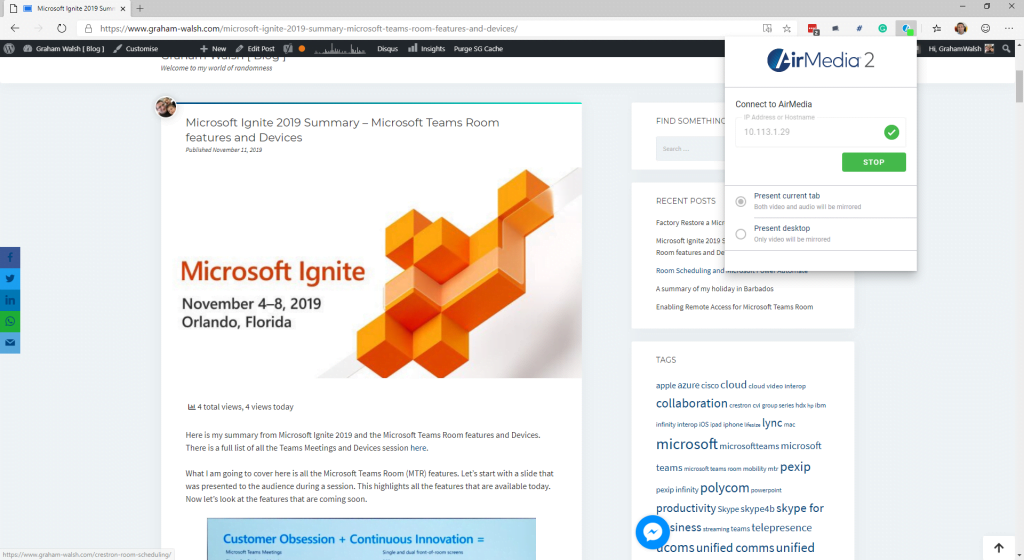The height and width of the screenshot is (560, 1024).
Task: Click author avatar above post
Action: coord(166,107)
